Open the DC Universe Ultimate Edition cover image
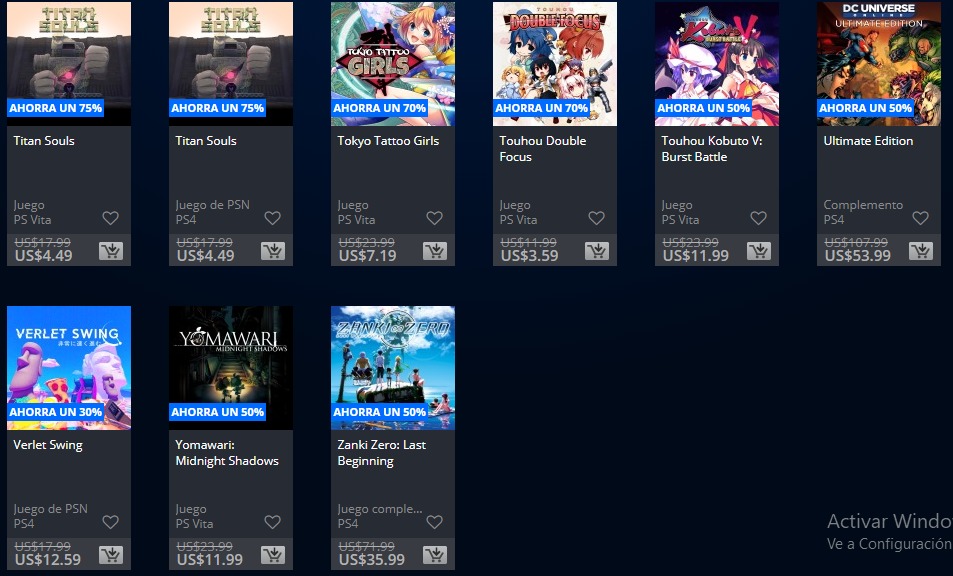The height and width of the screenshot is (576, 953). point(879,64)
